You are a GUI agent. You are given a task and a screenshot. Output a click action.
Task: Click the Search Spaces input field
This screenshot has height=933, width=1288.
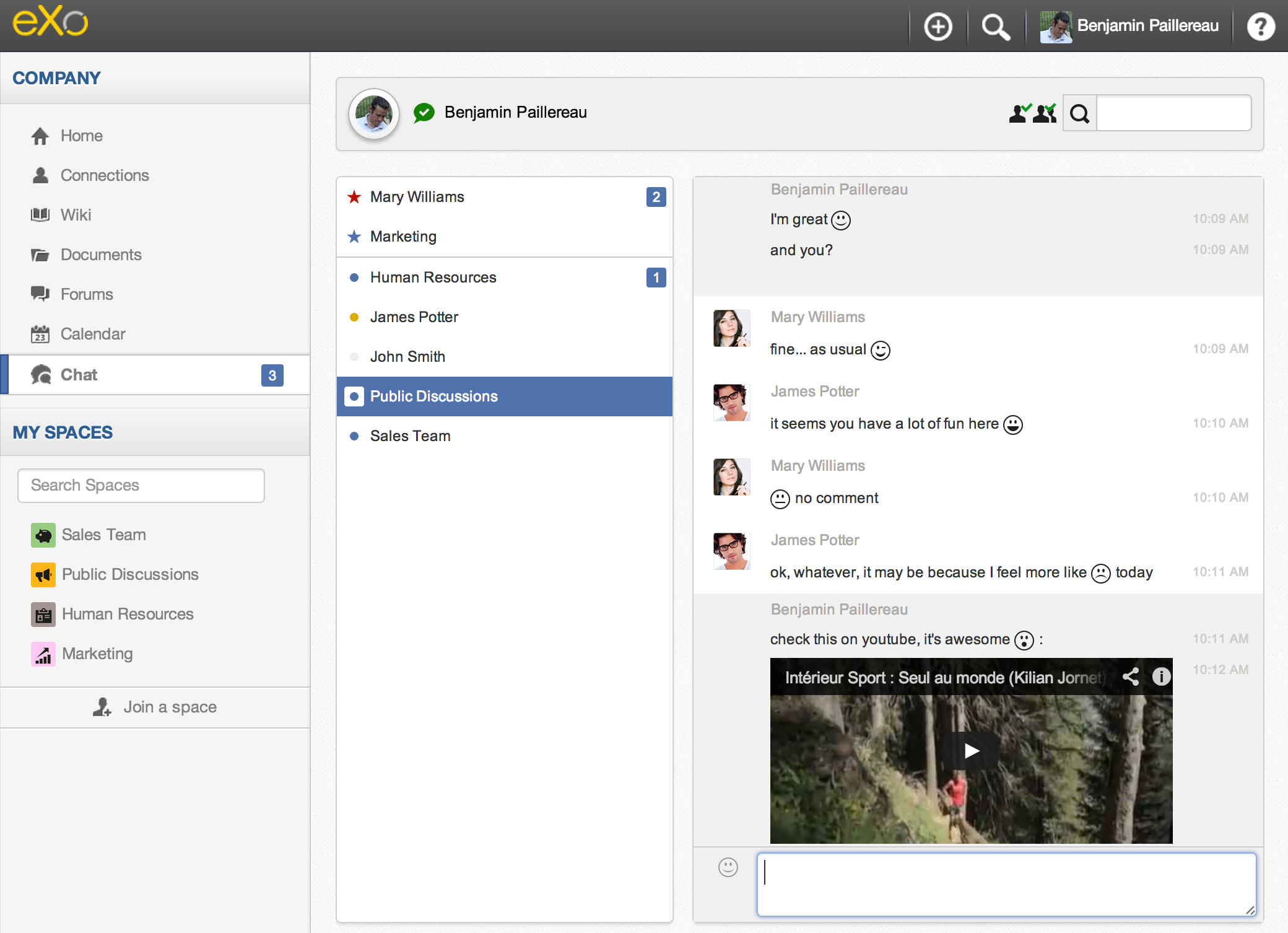tap(141, 485)
